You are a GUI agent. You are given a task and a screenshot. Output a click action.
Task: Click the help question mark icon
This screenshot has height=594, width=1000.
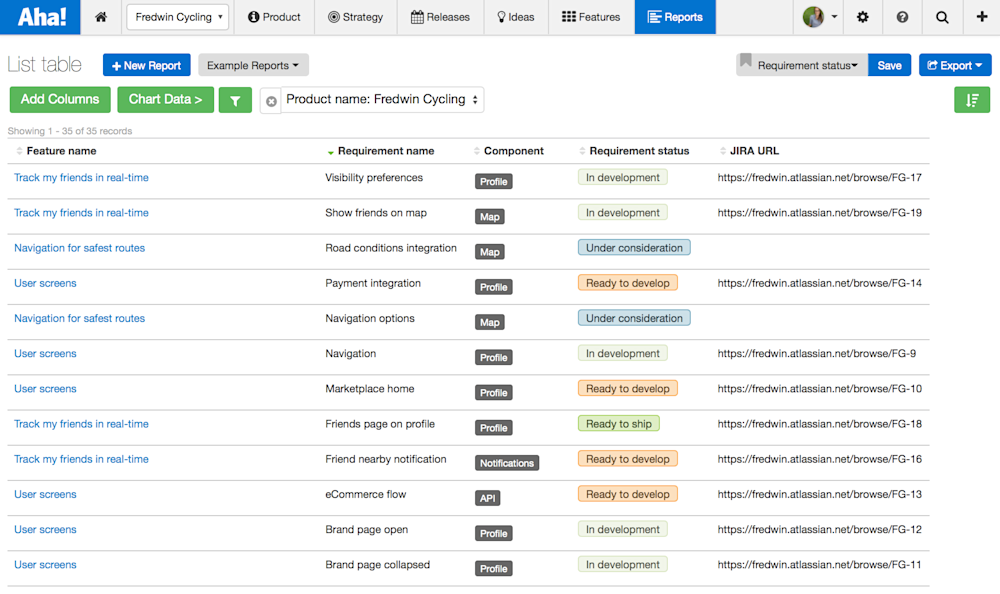pyautogui.click(x=903, y=17)
